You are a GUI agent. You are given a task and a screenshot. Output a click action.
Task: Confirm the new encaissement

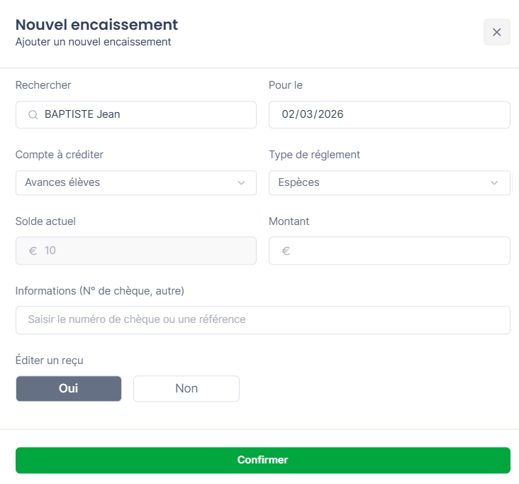pyautogui.click(x=263, y=460)
